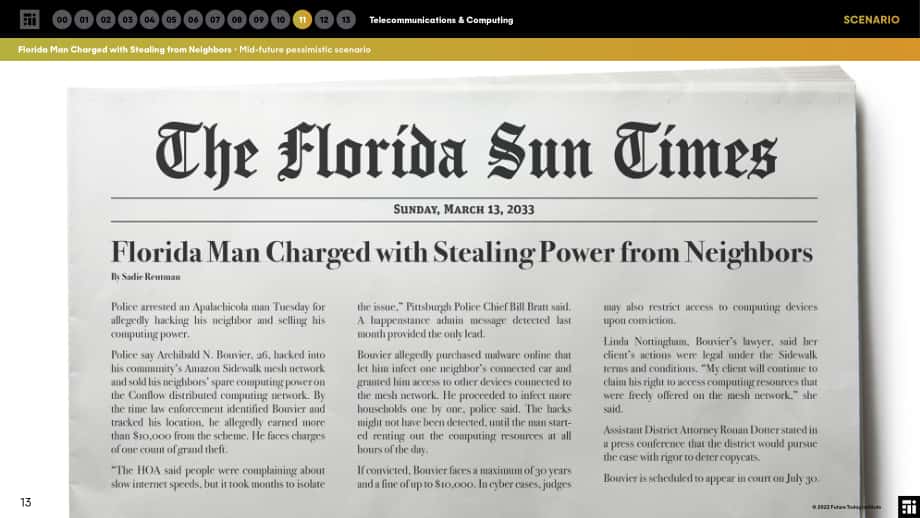Viewport: 920px width, 518px height.
Task: Click the FTI logo icon at top left
Action: [29, 19]
